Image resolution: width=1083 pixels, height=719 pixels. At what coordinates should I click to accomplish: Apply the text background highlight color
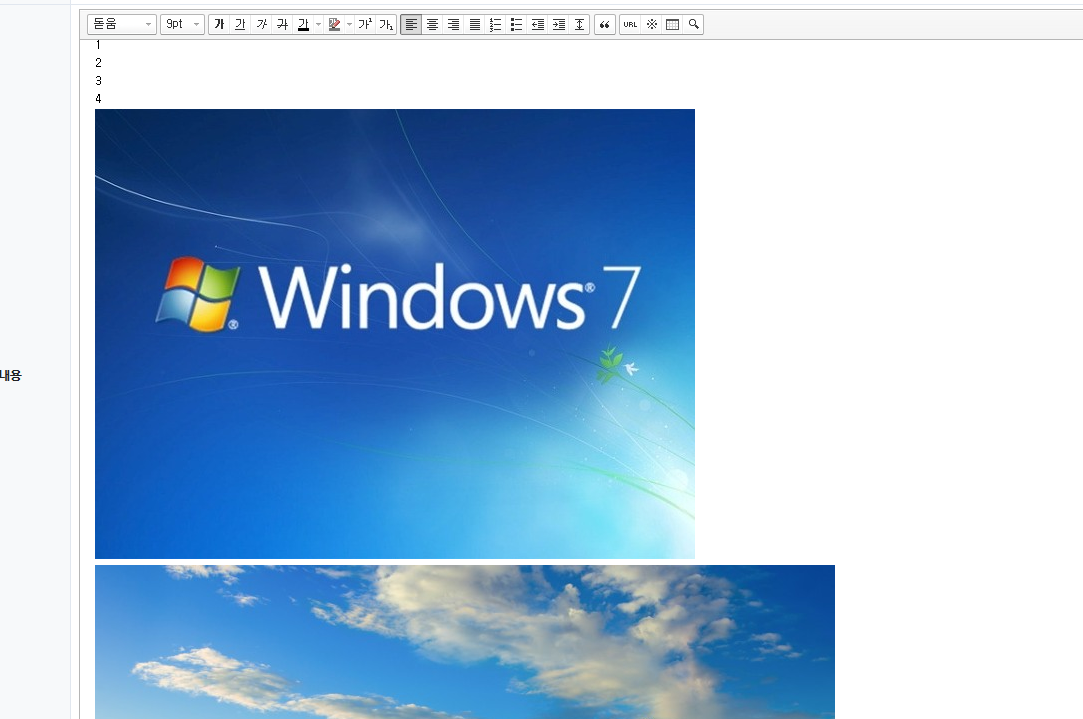point(334,24)
